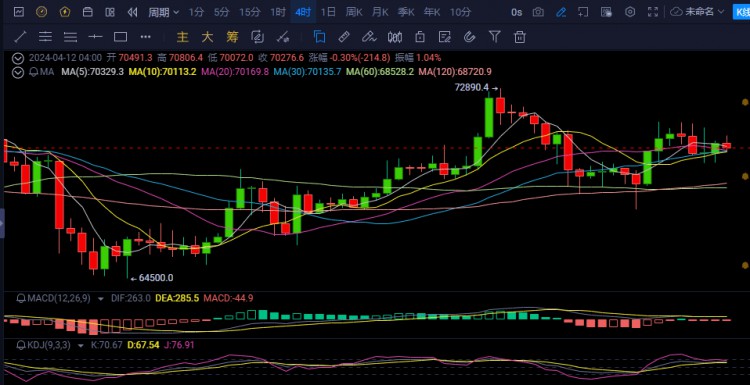Click the gold 筹 chip distribution button
This screenshot has height=385, width=750.
(x=232, y=37)
